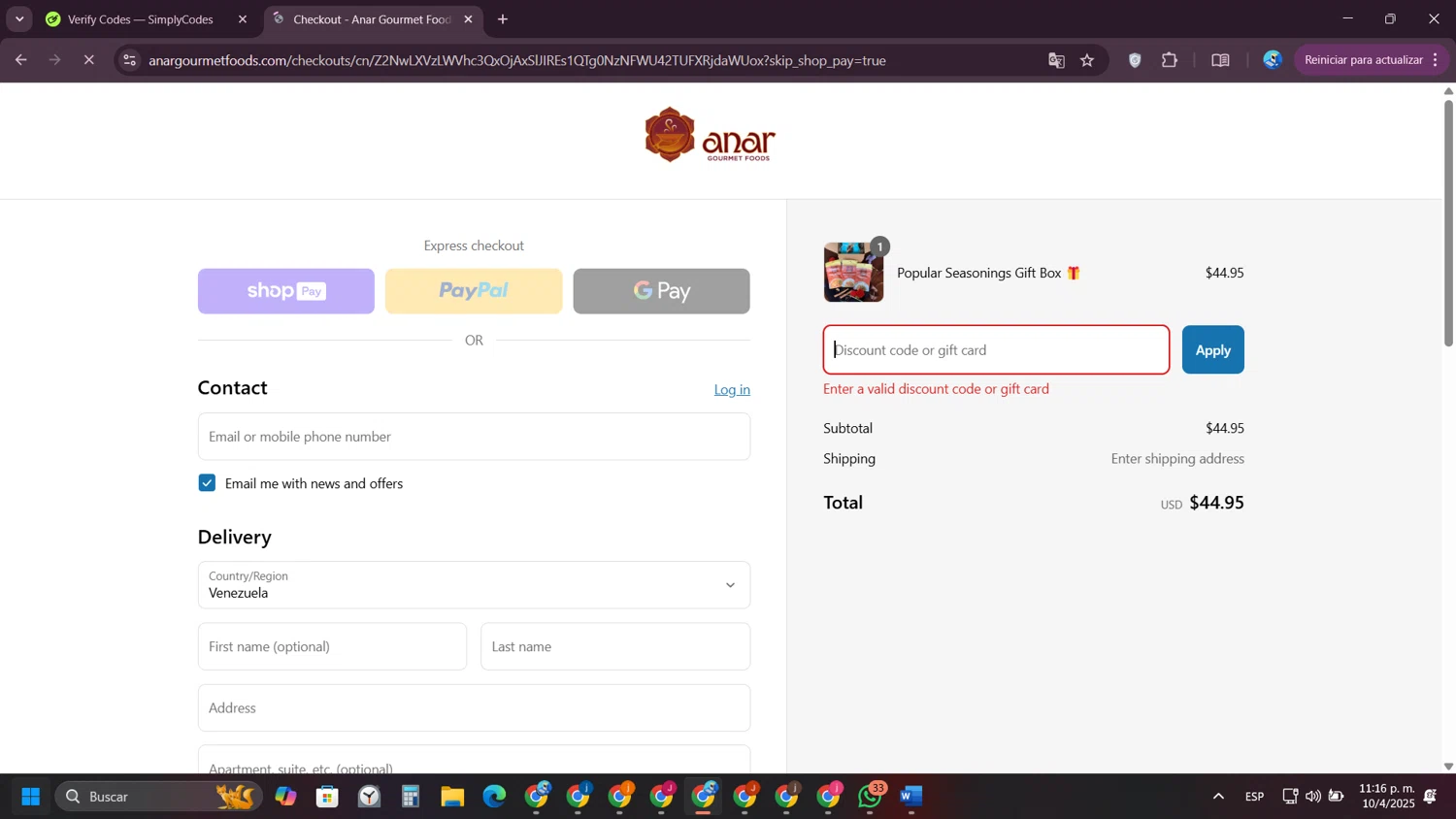Open the Windows Start menu
Viewport: 1456px width, 819px height.
pos(30,797)
